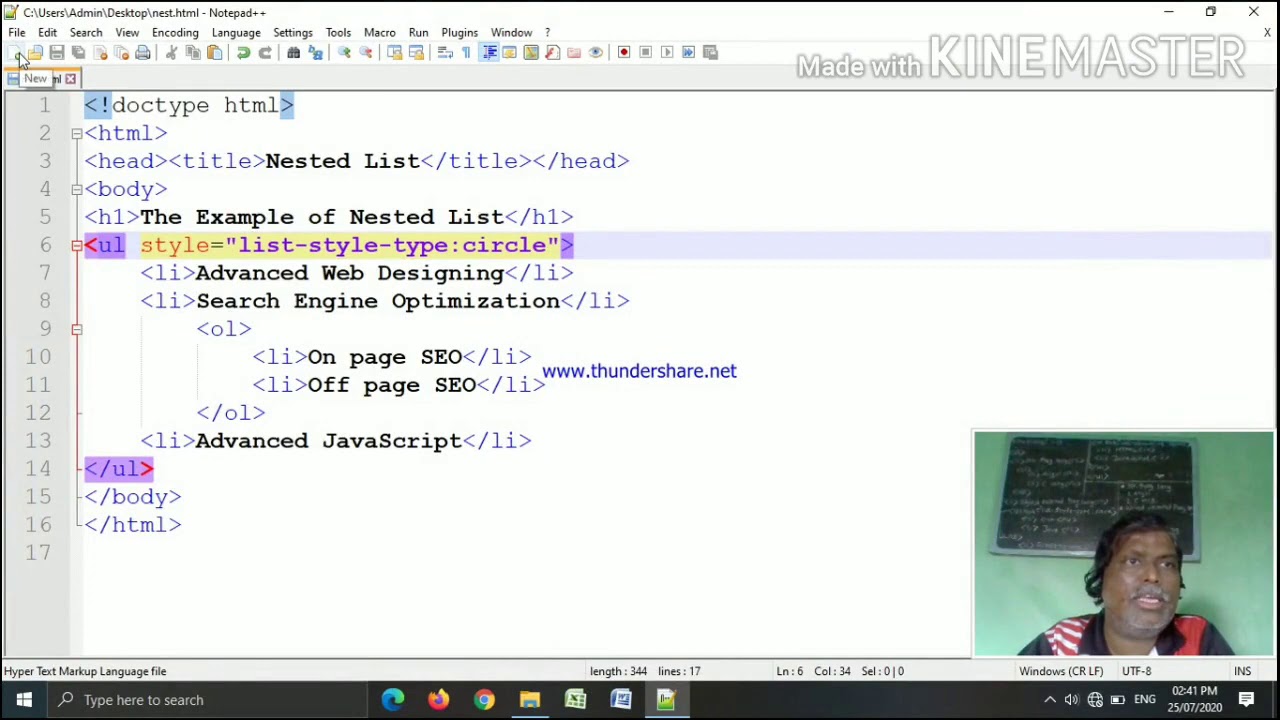Open the Encoding menu
1280x720 pixels.
pyautogui.click(x=175, y=32)
